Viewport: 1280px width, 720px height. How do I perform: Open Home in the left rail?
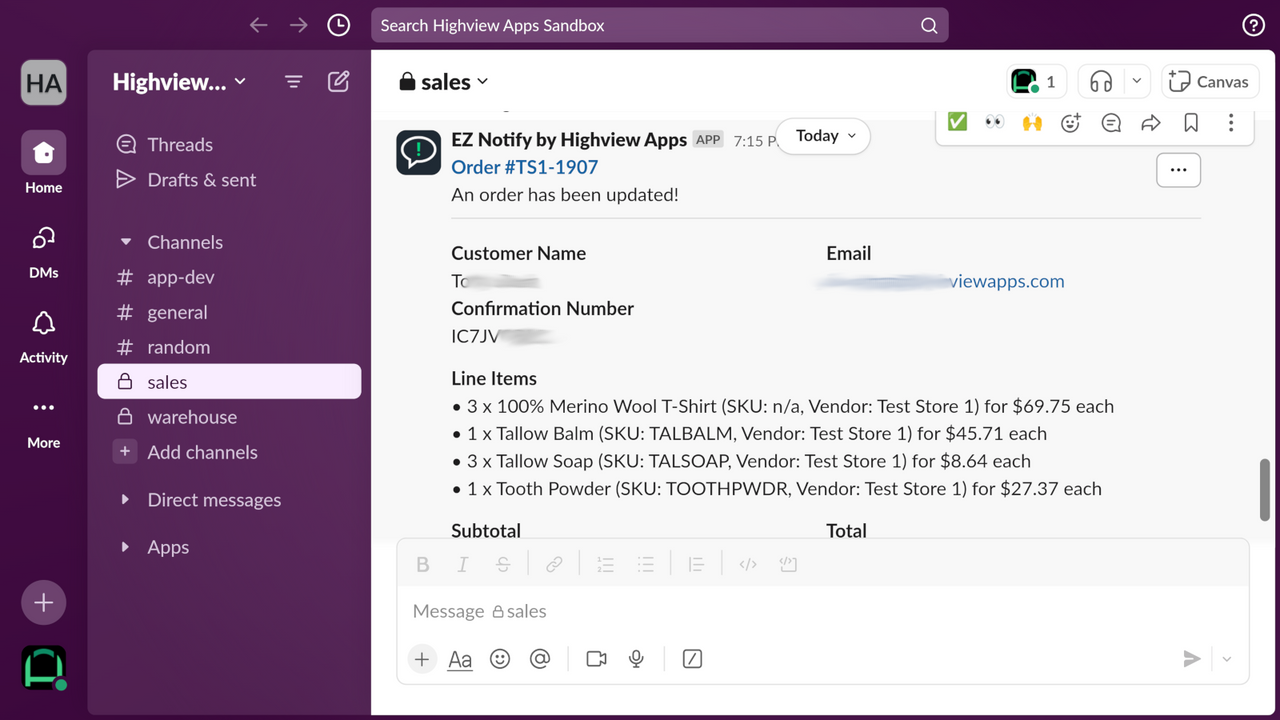click(44, 163)
